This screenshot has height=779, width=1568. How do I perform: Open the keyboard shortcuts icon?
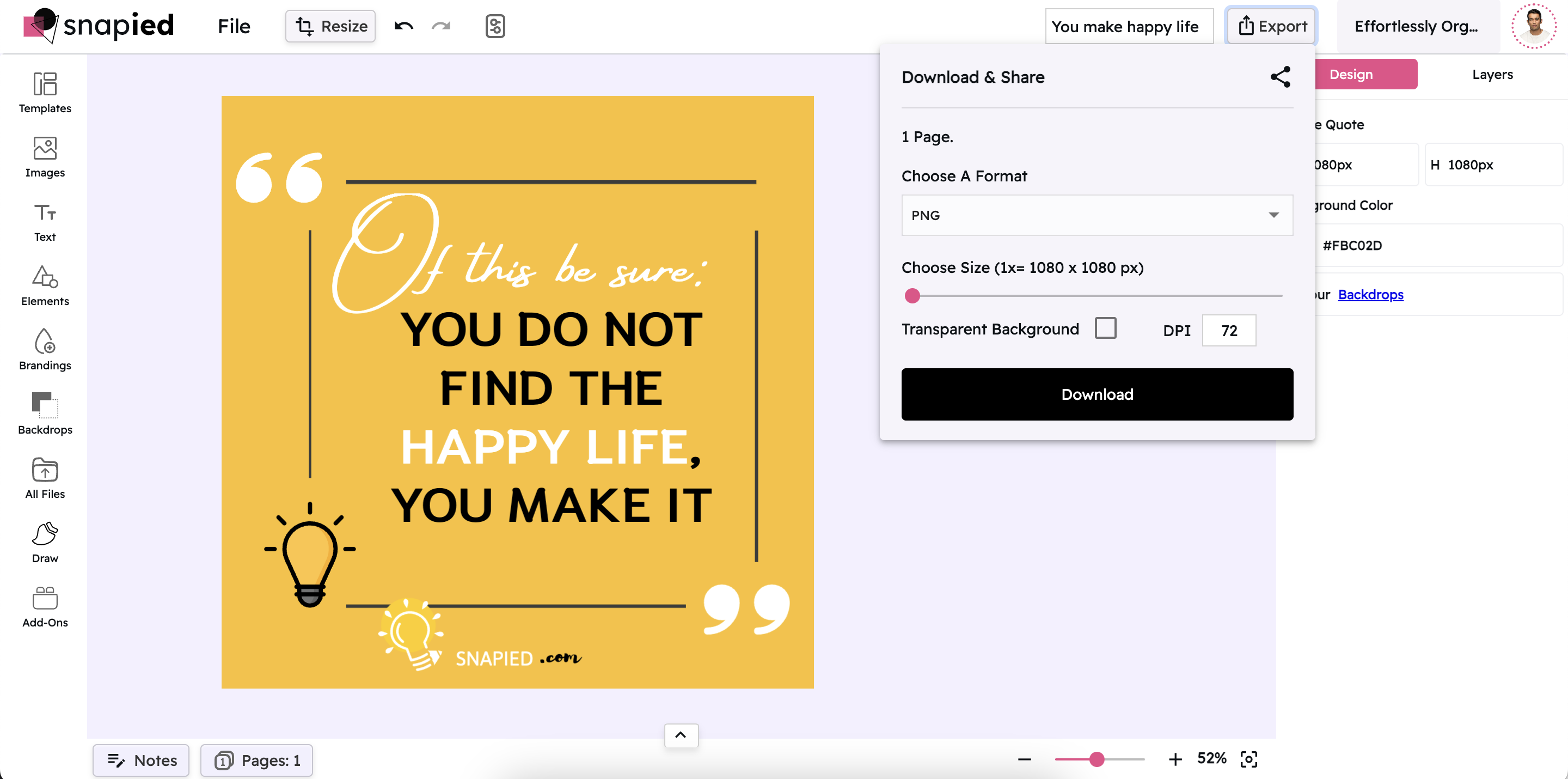click(495, 26)
